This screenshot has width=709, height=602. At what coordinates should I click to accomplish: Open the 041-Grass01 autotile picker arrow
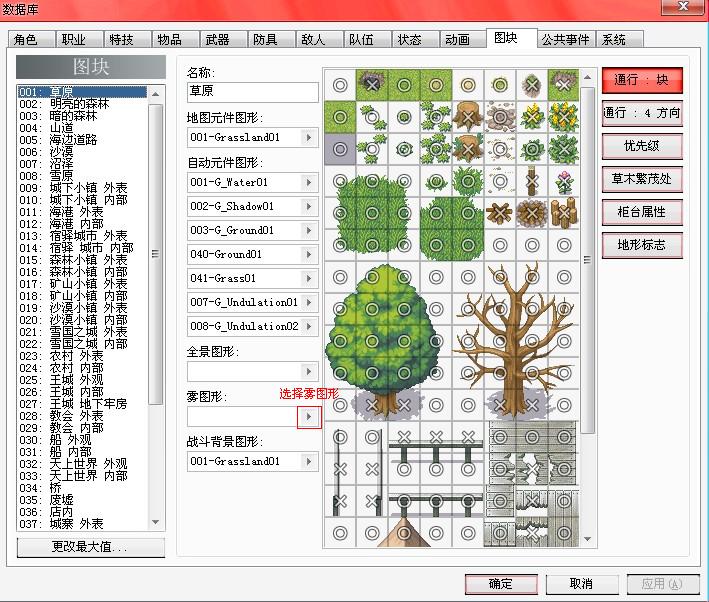309,278
